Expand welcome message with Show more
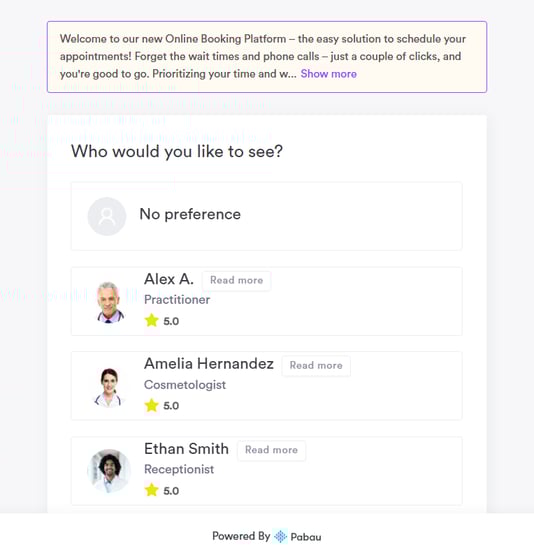The image size is (534, 551). point(328,74)
